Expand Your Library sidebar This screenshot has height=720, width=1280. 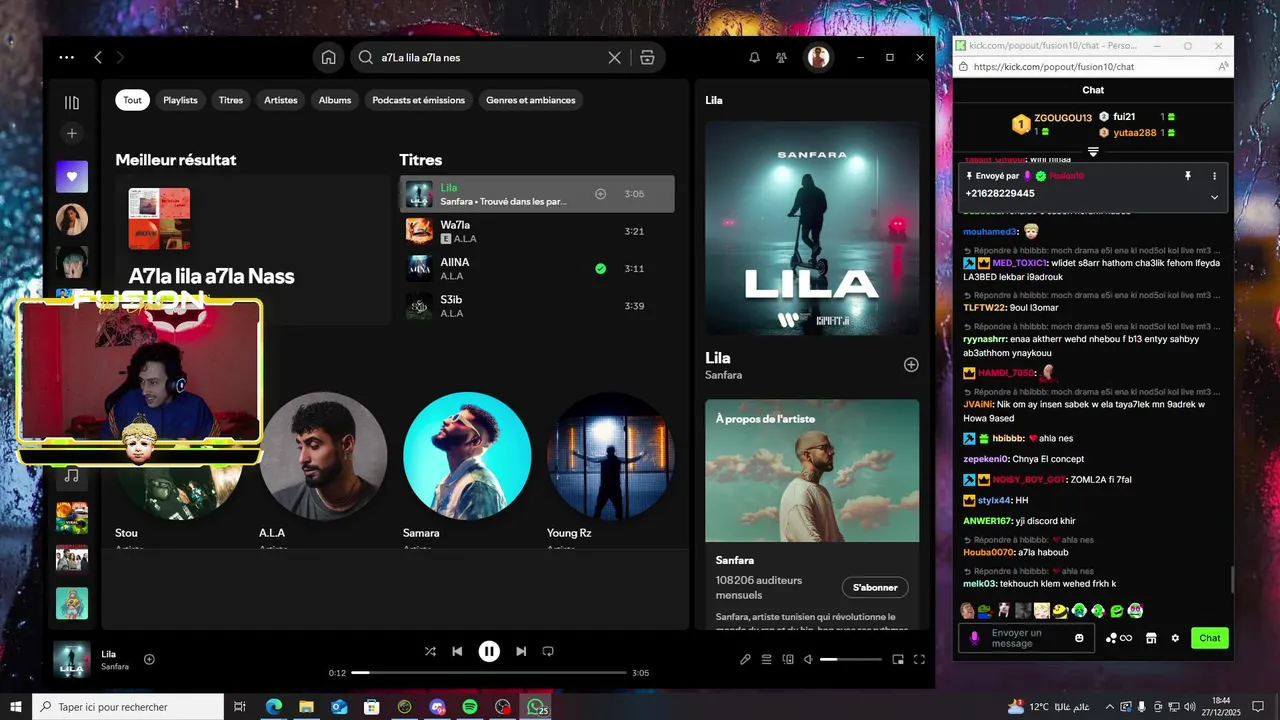click(71, 102)
